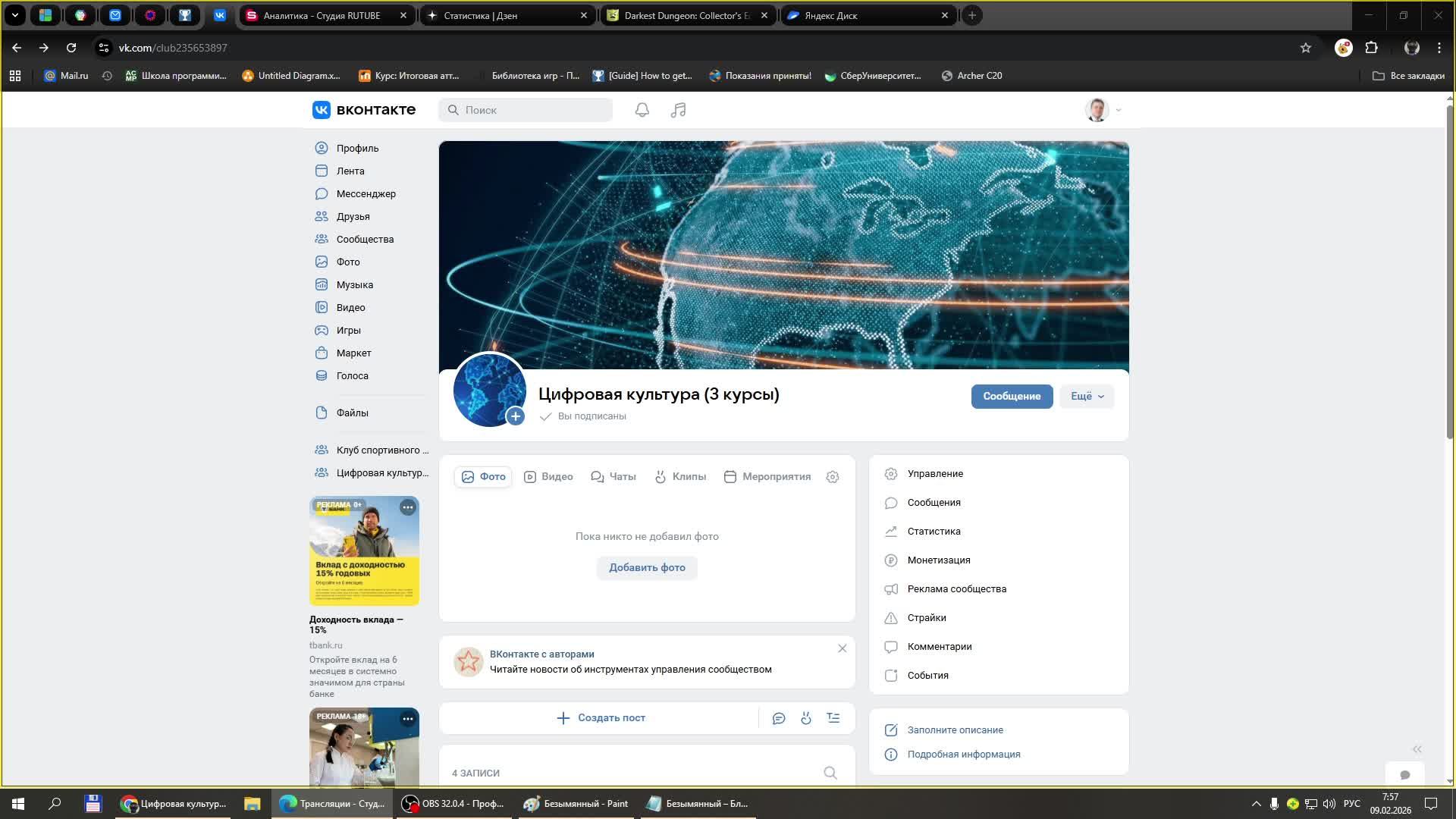Viewport: 1456px width, 819px height.
Task: Click the plus badge on community avatar
Action: tap(516, 416)
